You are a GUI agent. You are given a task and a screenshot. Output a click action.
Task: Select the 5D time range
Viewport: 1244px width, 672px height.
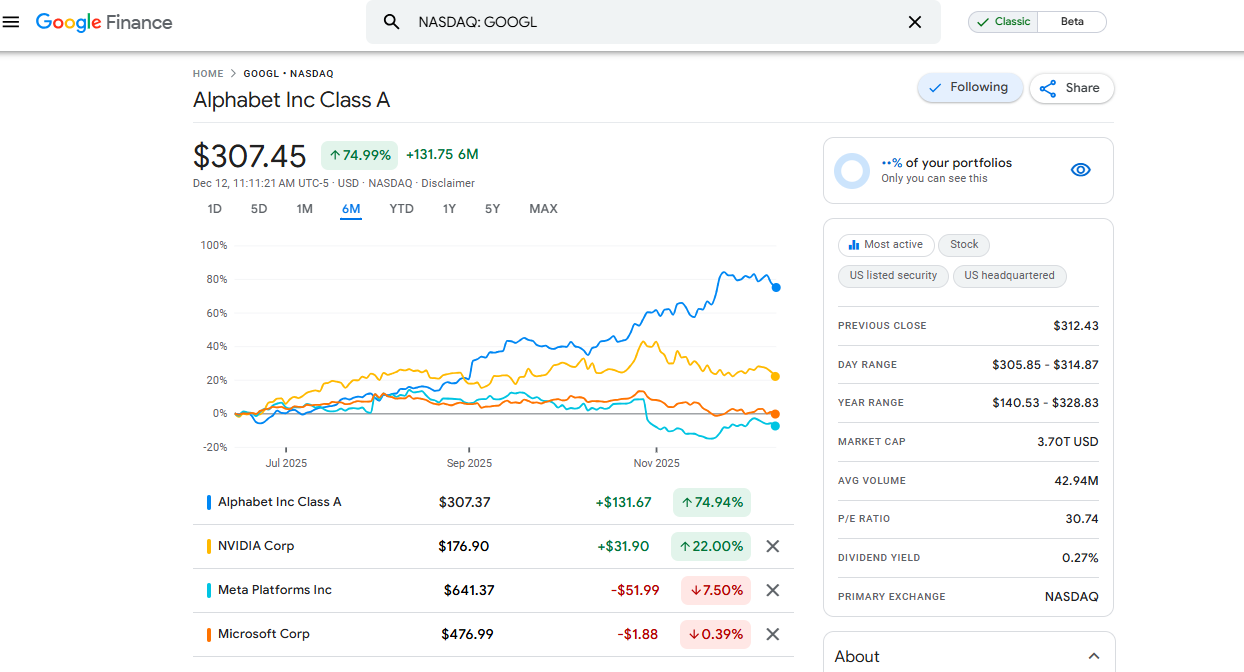click(259, 209)
